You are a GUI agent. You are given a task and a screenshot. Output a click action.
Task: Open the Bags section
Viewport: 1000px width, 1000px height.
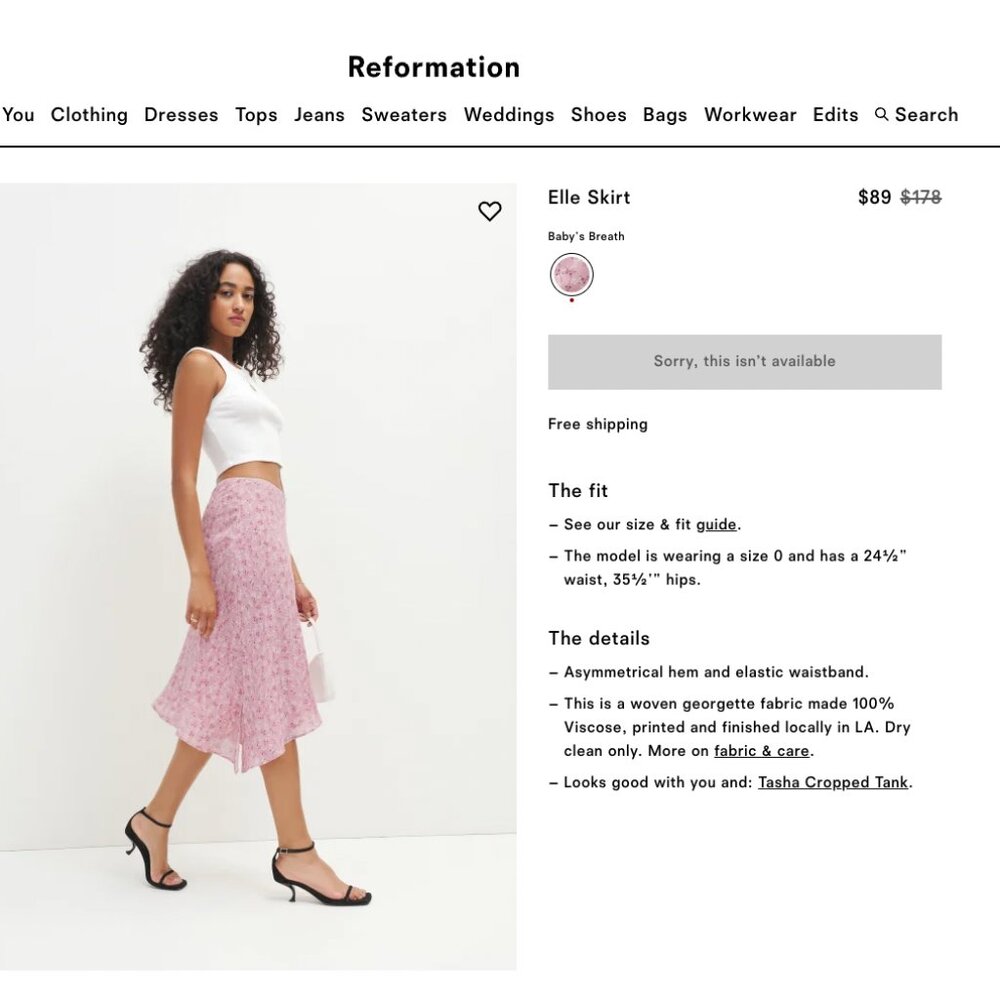point(665,114)
